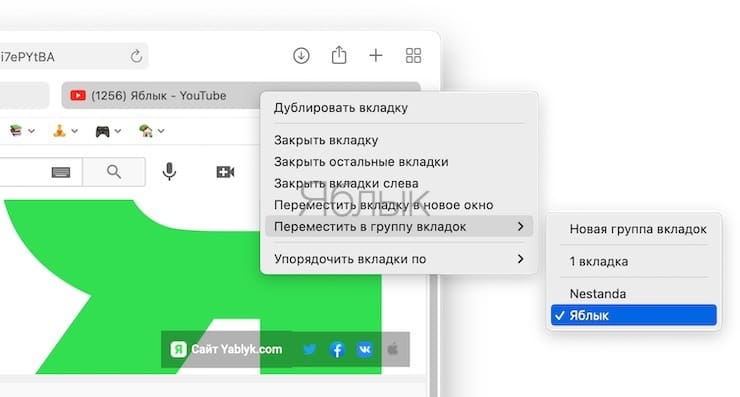Viewport: 740px width, 397px height.
Task: Choose 'Закрыть остальные вкладки' menu item
Action: (x=399, y=162)
